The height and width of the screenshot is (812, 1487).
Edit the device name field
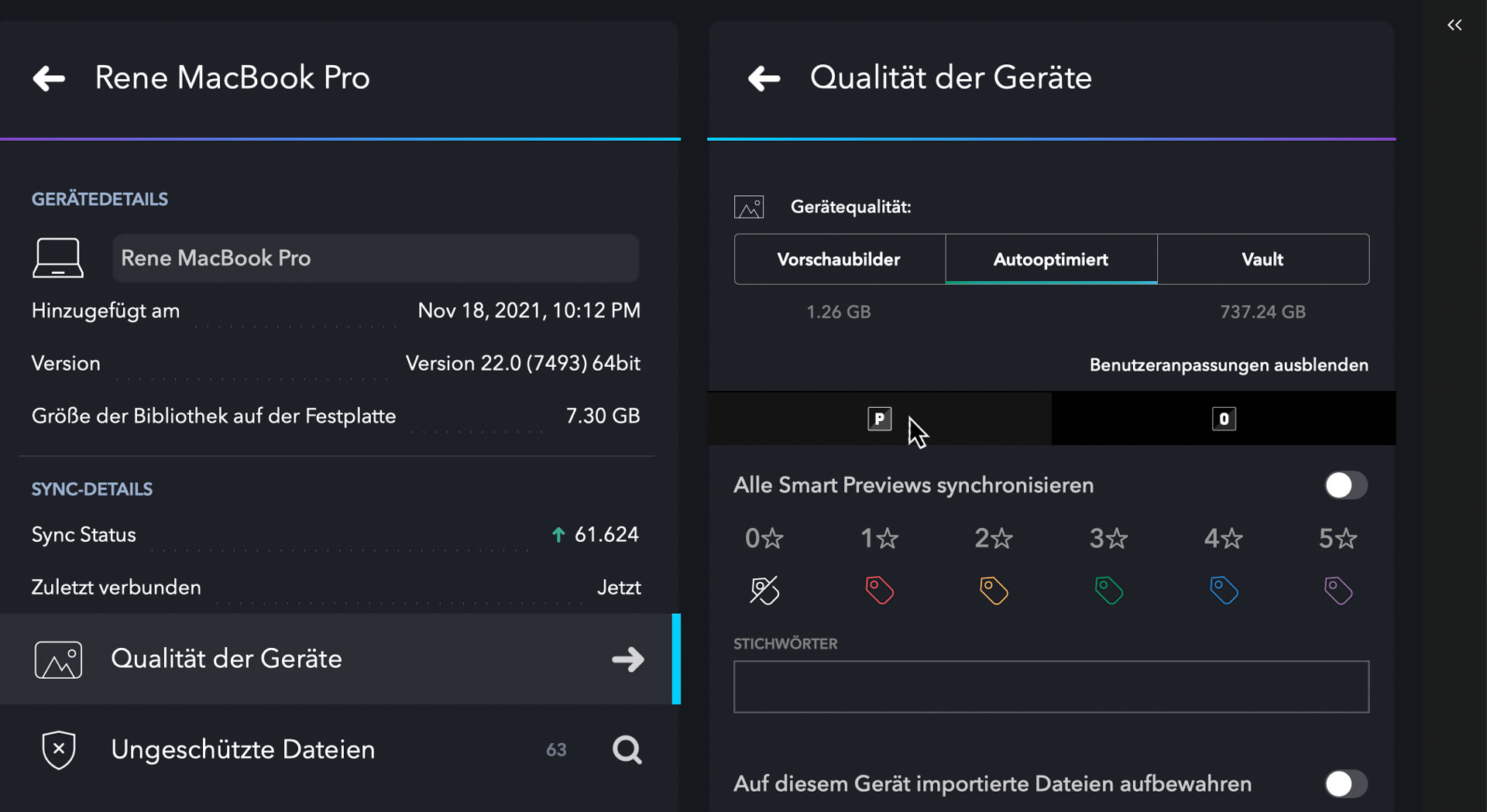pyautogui.click(x=376, y=258)
